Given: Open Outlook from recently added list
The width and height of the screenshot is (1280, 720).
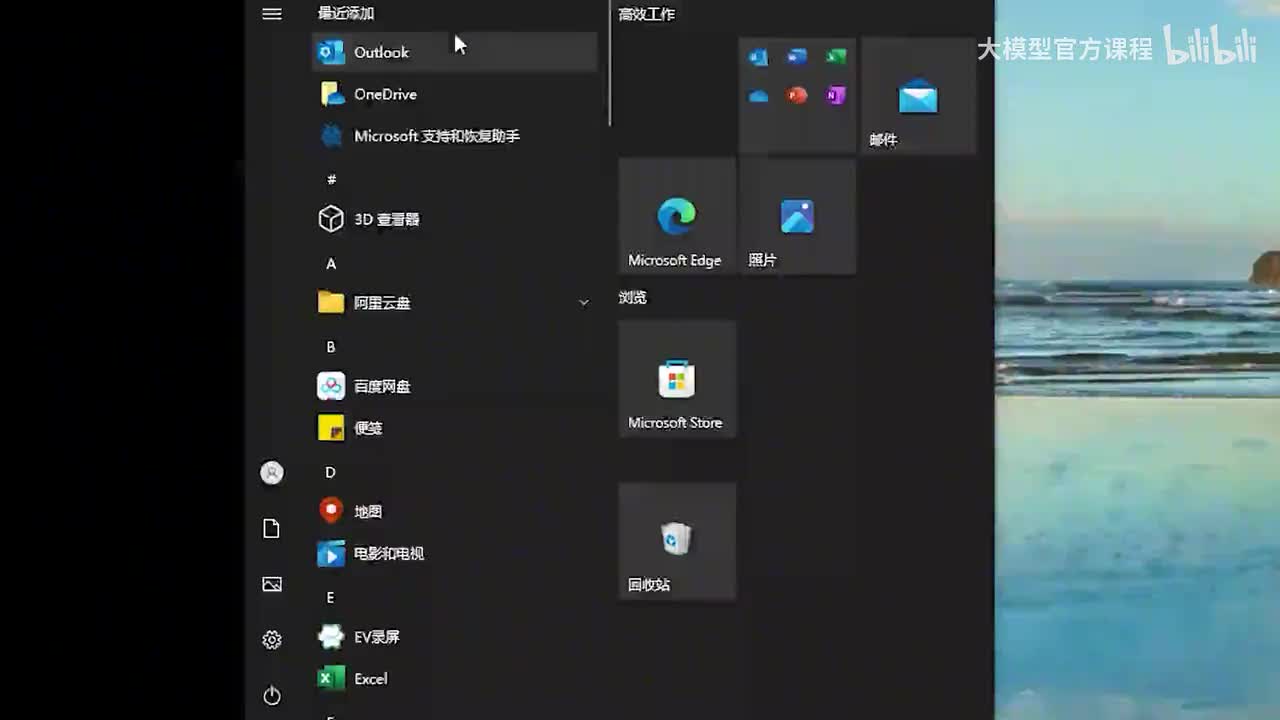Looking at the screenshot, I should [455, 52].
